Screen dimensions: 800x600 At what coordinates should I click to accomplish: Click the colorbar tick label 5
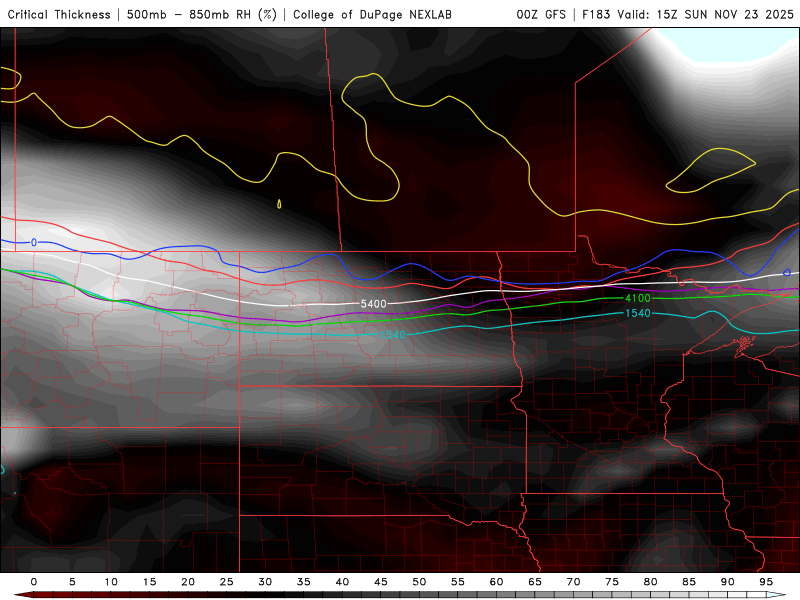(x=72, y=582)
